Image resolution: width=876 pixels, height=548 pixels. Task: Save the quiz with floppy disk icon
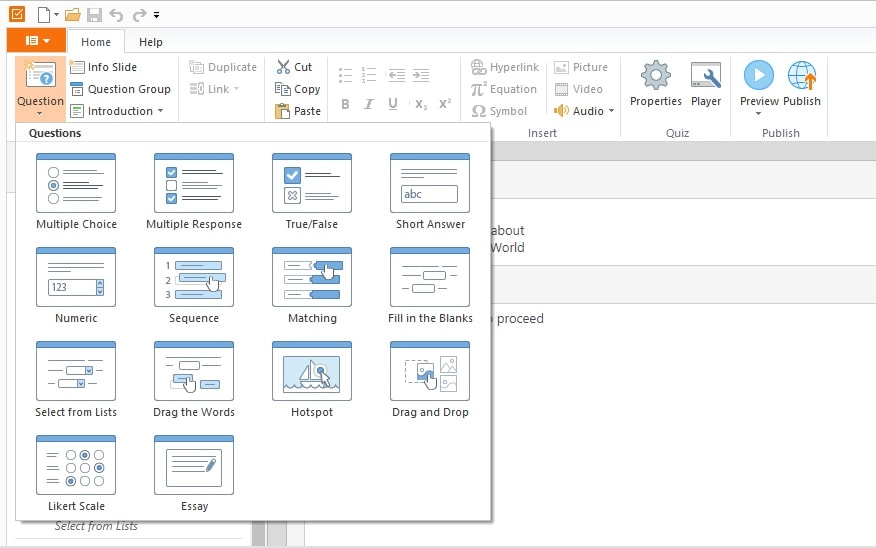point(94,15)
